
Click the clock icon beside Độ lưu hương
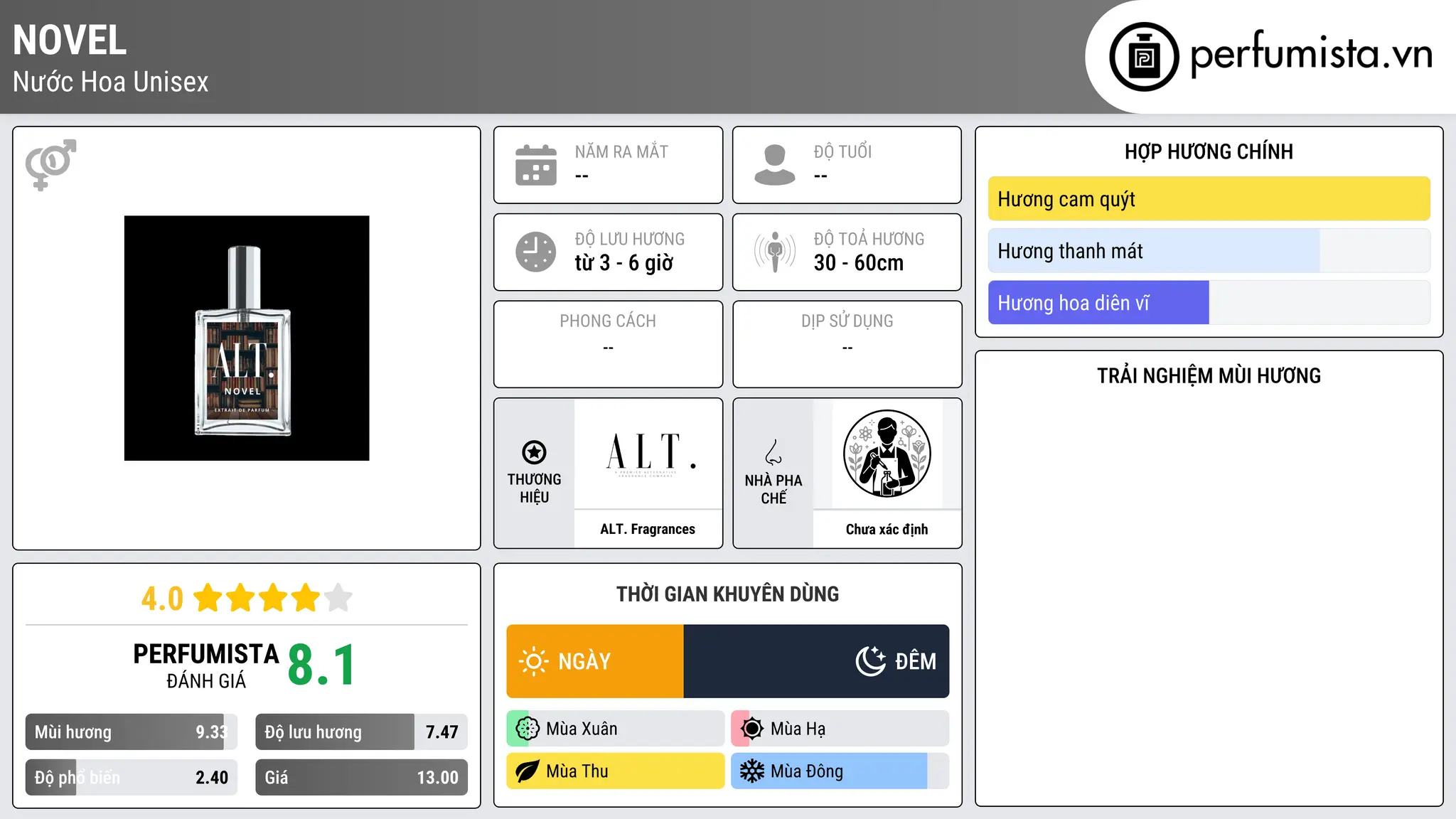point(536,252)
